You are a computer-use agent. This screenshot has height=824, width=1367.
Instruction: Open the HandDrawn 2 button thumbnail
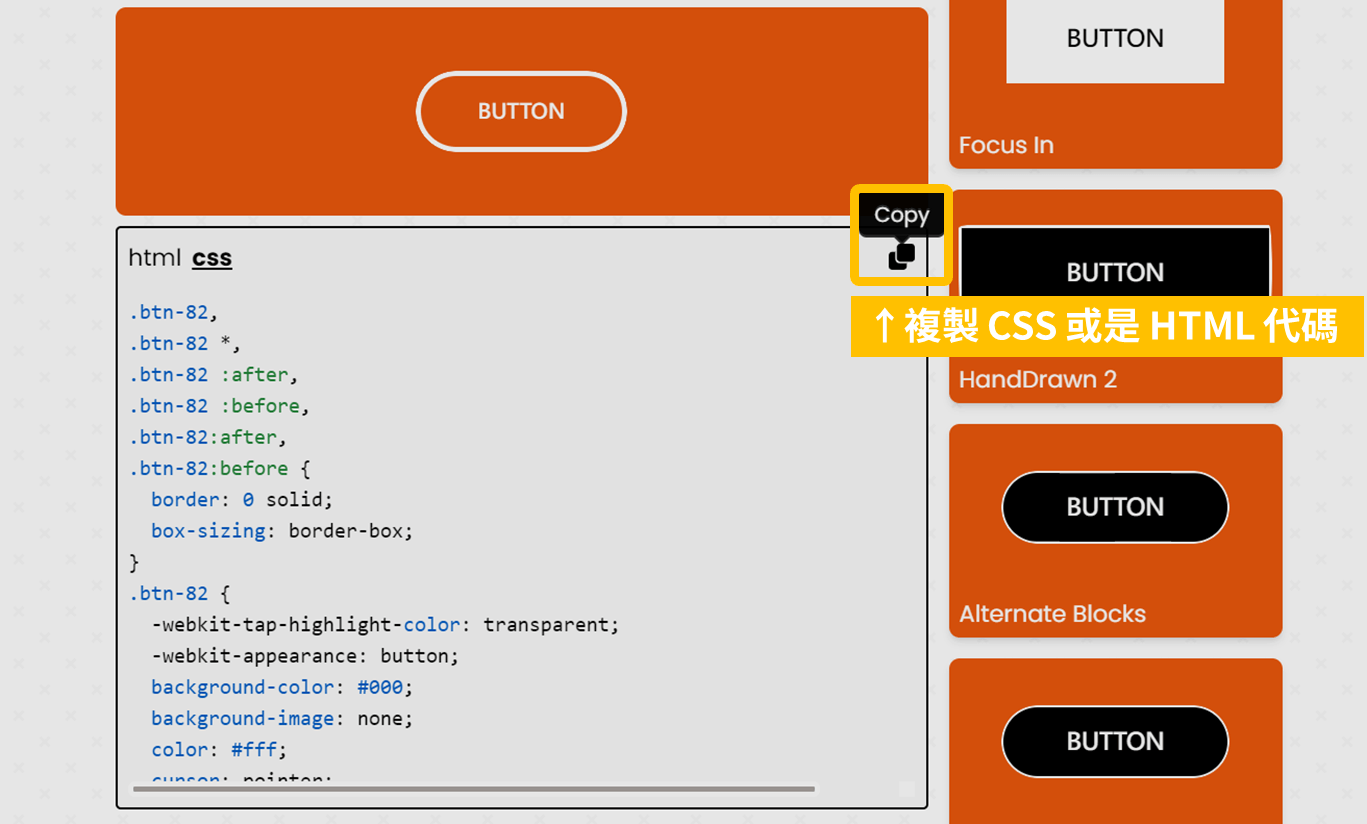(1114, 263)
